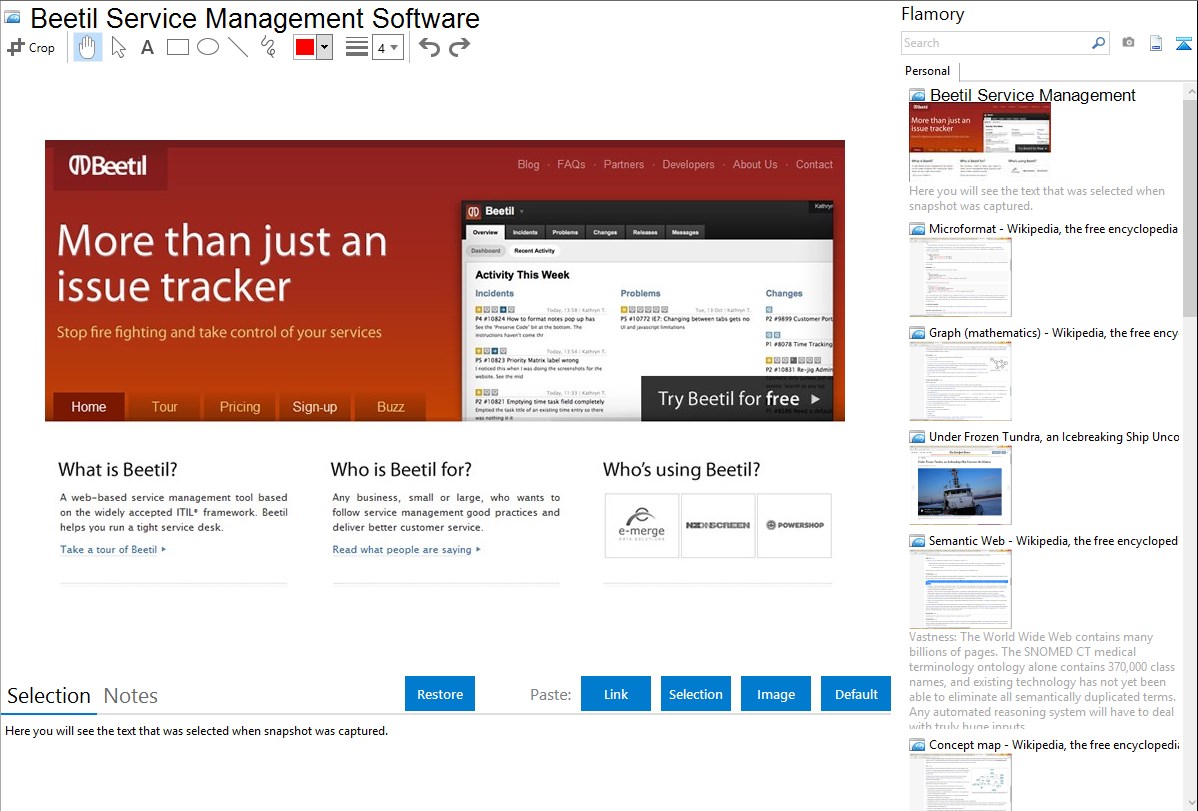Open the Notes tab

[x=131, y=696]
